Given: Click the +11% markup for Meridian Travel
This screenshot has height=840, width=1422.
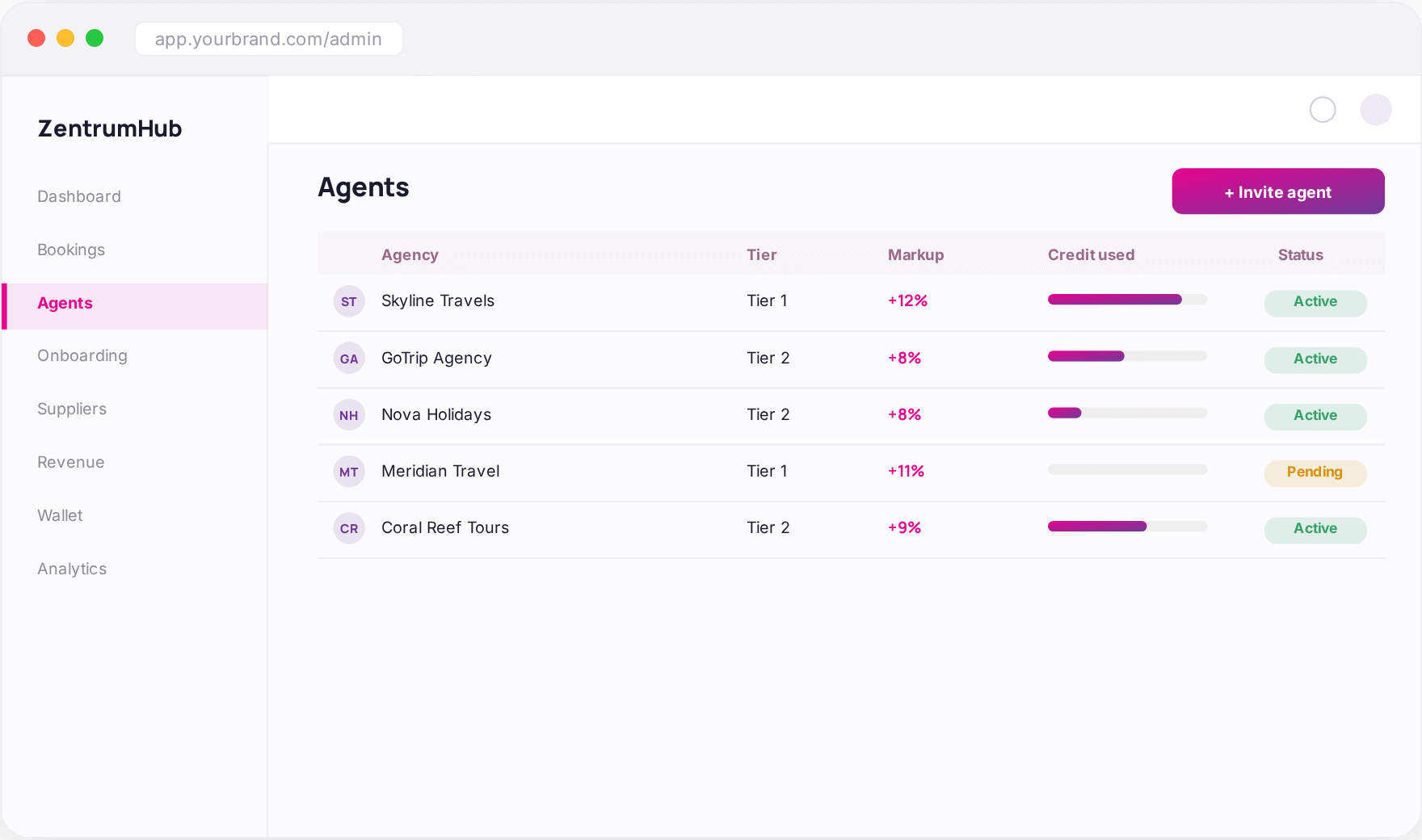Looking at the screenshot, I should click(x=906, y=472).
